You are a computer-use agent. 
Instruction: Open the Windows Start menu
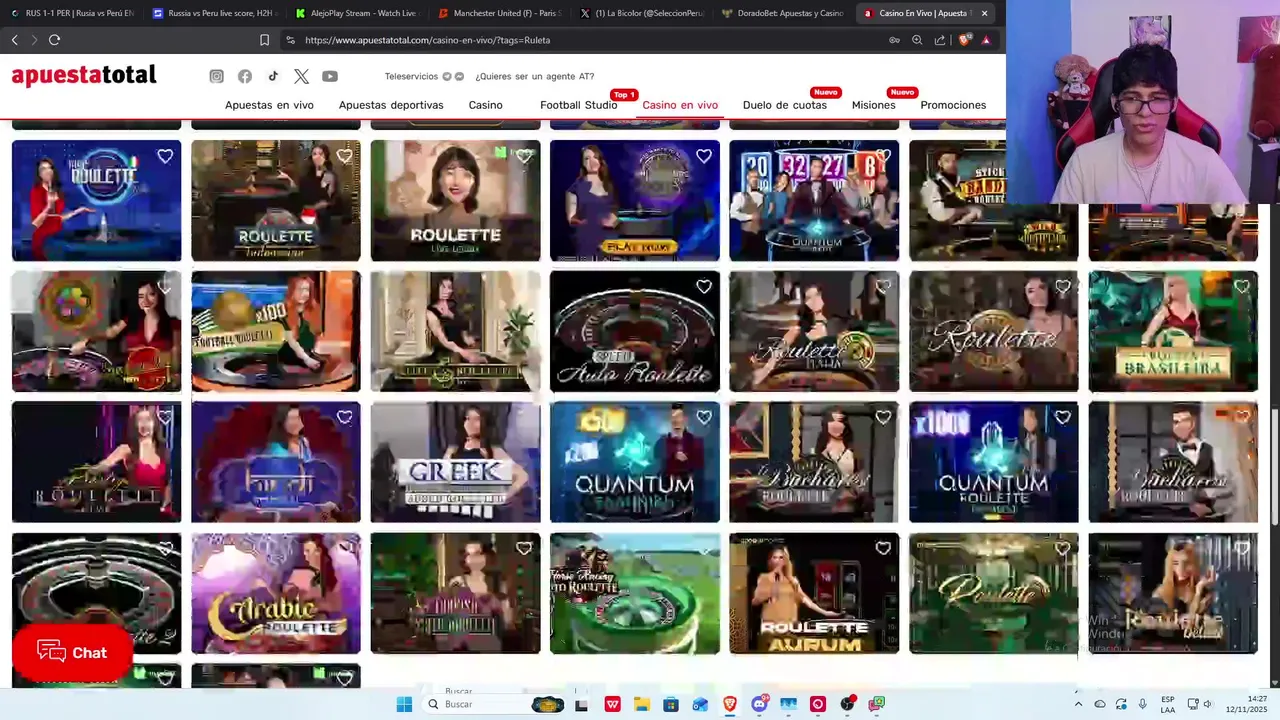[404, 704]
